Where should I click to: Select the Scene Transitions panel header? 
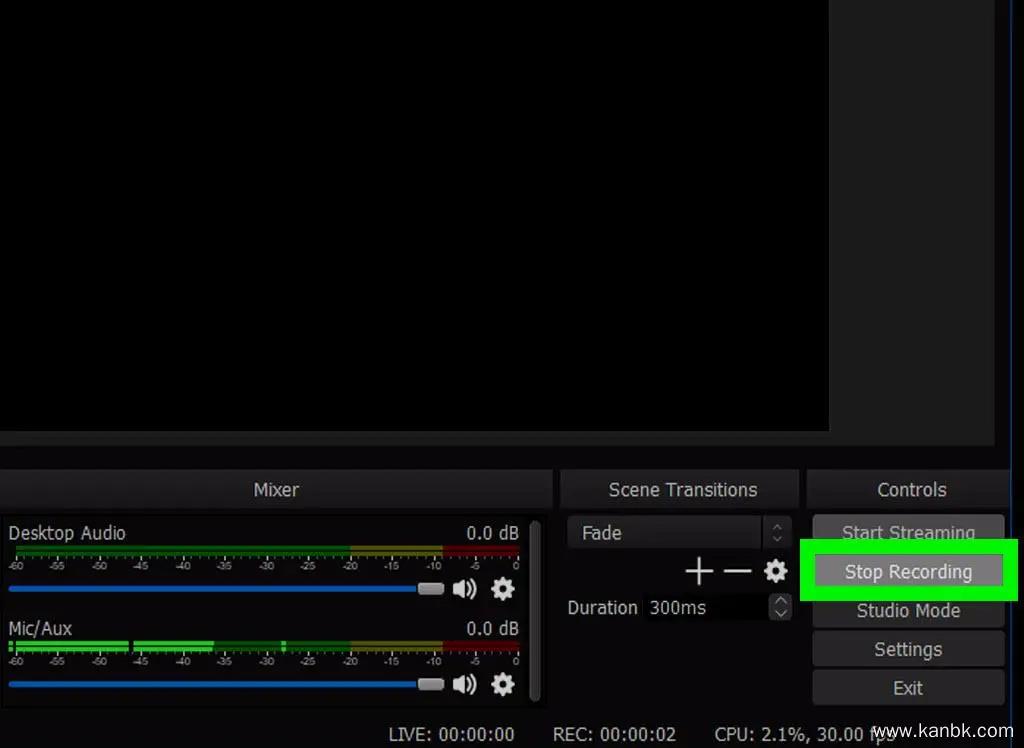click(x=681, y=490)
